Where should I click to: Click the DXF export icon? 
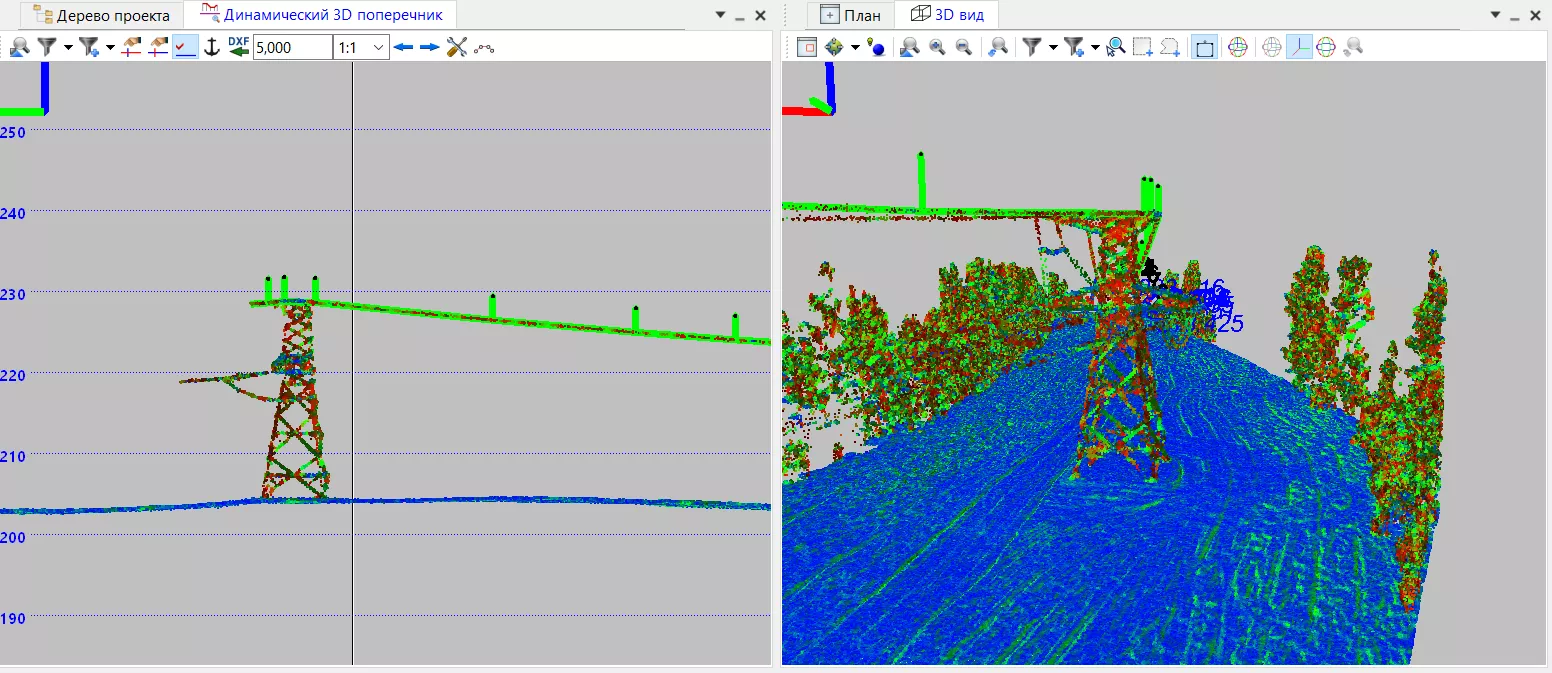(239, 47)
